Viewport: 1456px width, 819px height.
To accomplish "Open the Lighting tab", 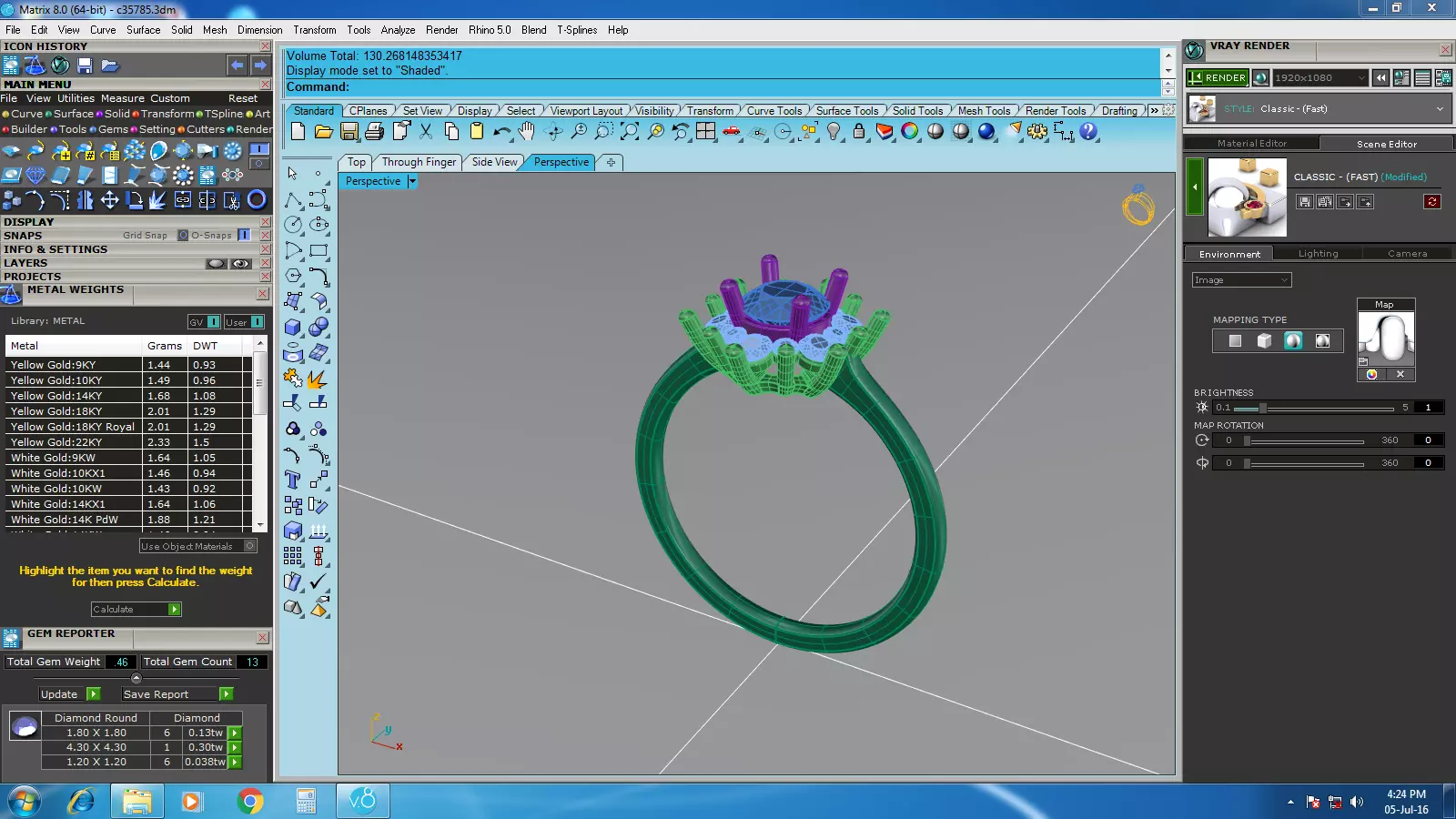I will tap(1318, 254).
